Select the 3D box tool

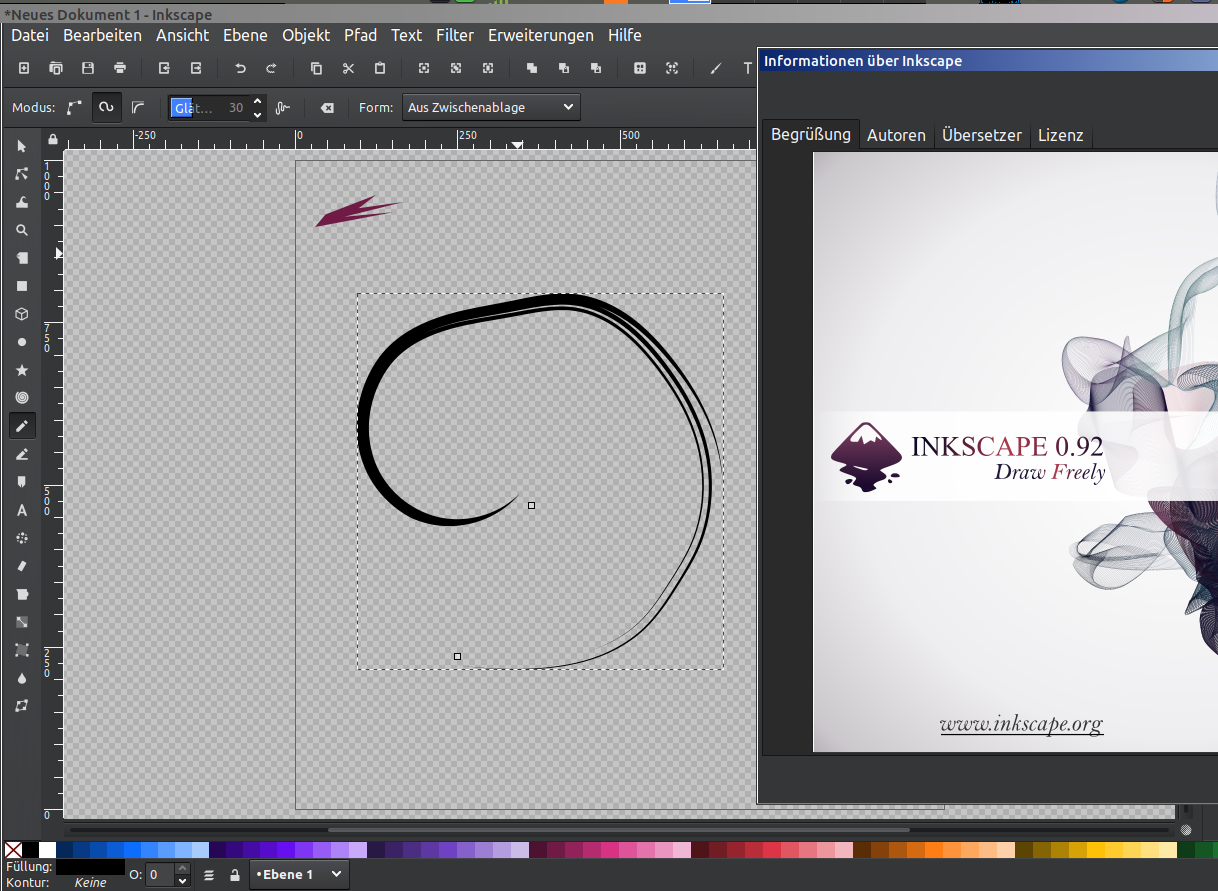point(22,314)
